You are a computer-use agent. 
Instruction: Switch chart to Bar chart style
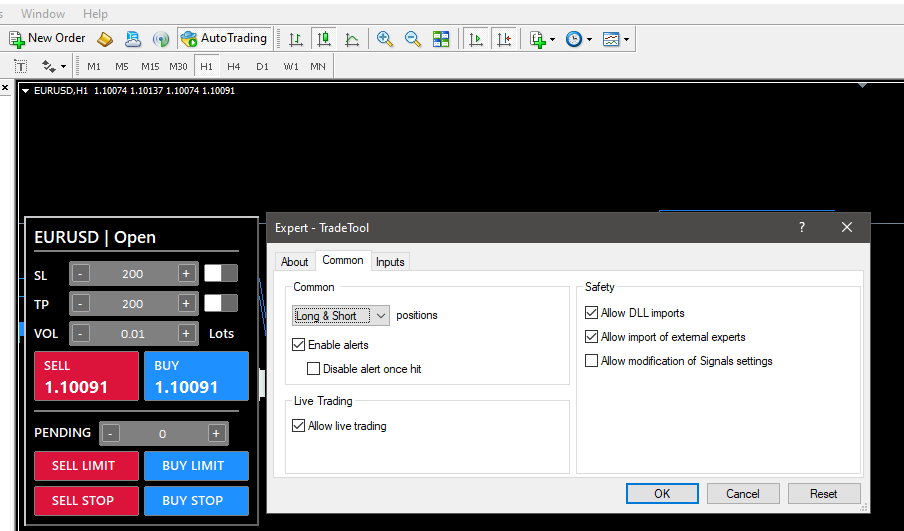(x=296, y=39)
